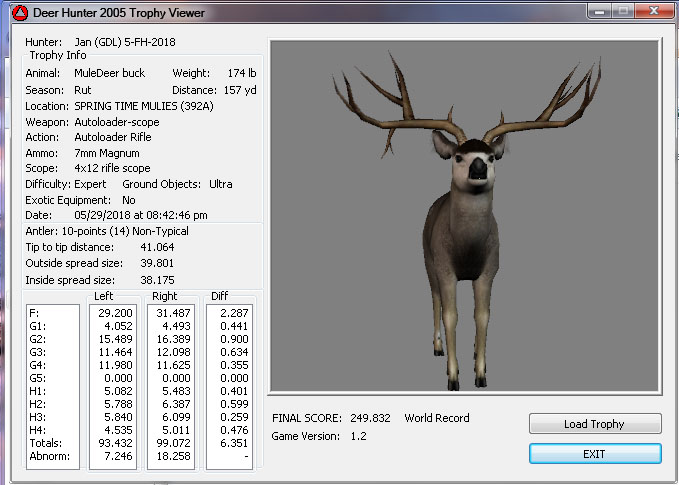Click the FINAL SCORE value 249.832
Viewport: 679px width, 485px height.
(370, 418)
